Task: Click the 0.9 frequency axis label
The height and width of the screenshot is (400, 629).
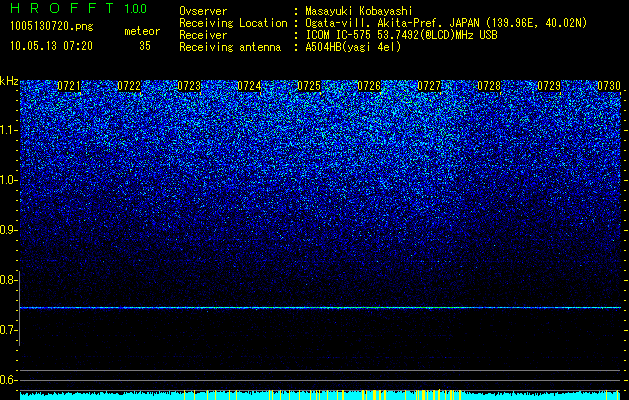Action: [x=8, y=230]
